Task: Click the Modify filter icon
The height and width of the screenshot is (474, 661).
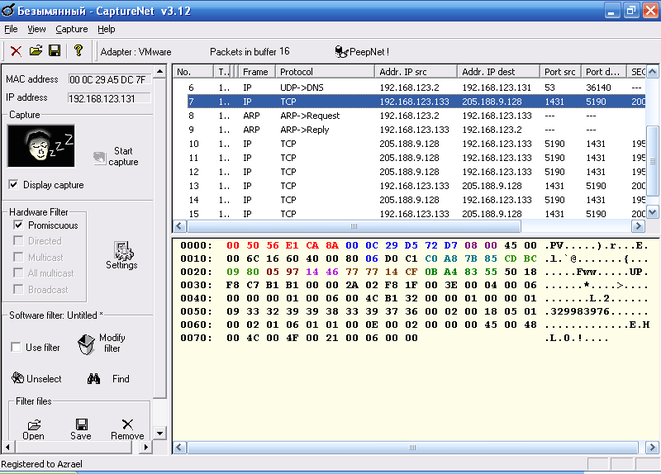Action: [x=89, y=344]
